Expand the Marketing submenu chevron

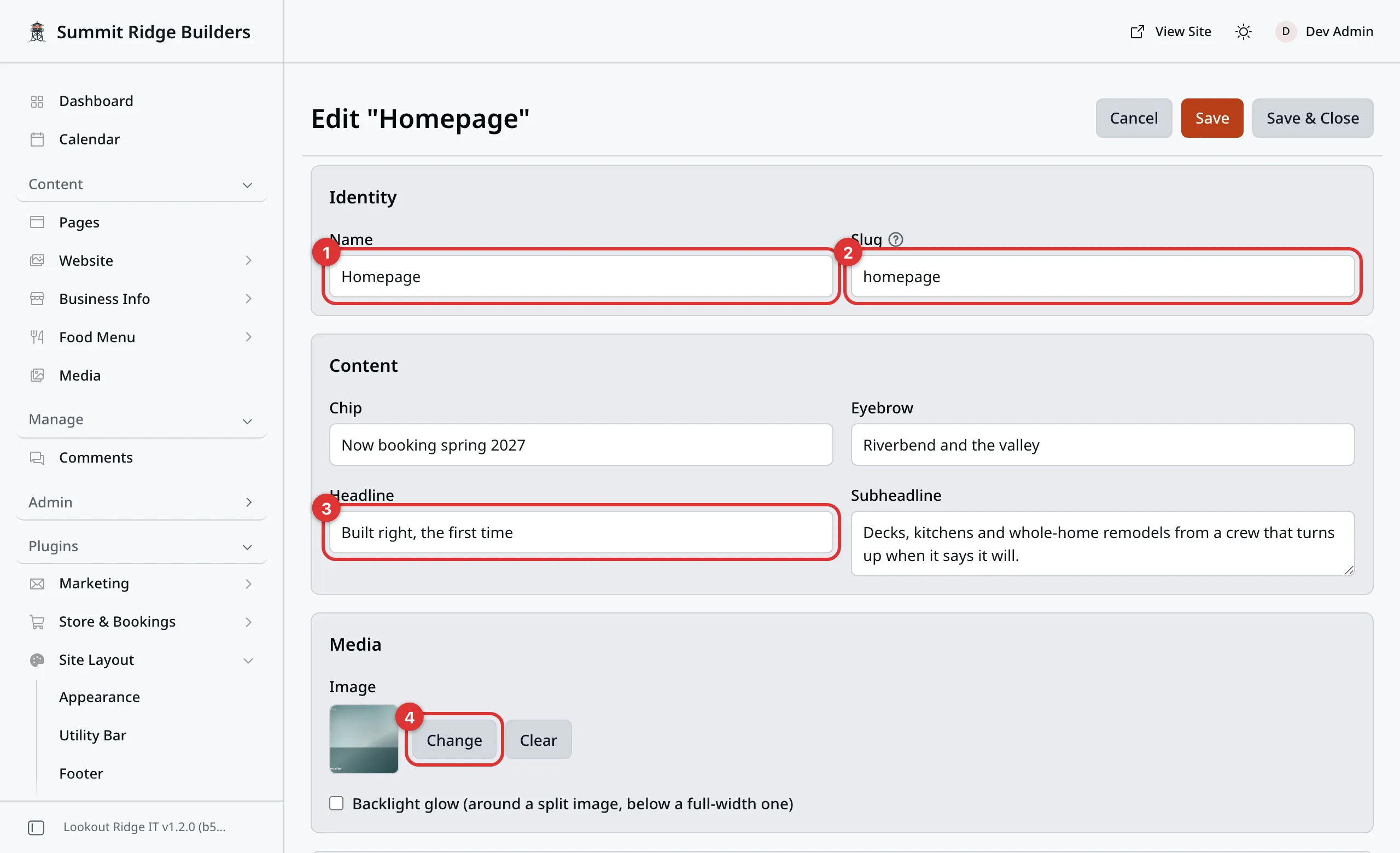(x=248, y=583)
